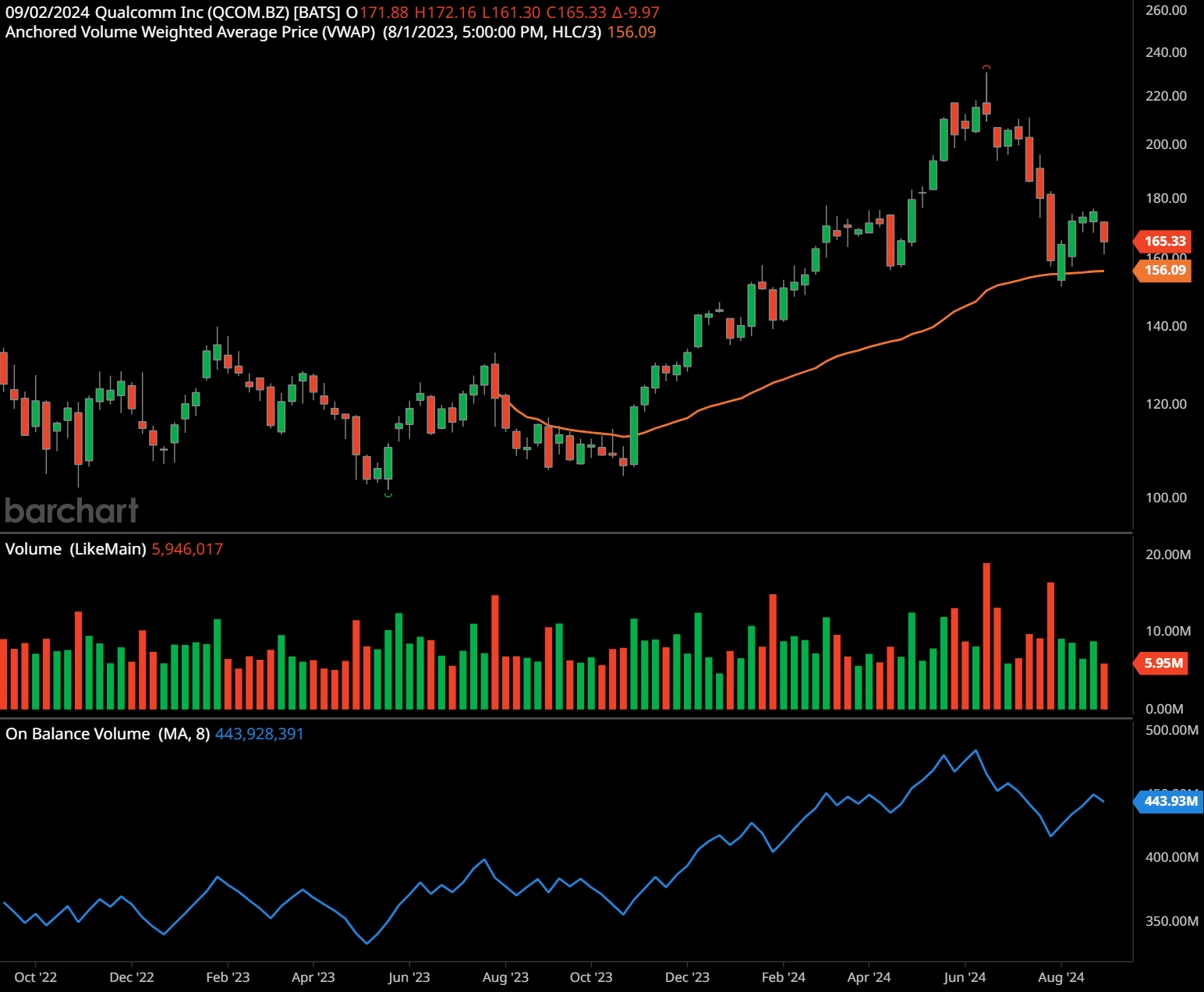Click the Apr '24 date axis label
This screenshot has width=1204, height=992.
pyautogui.click(x=869, y=977)
